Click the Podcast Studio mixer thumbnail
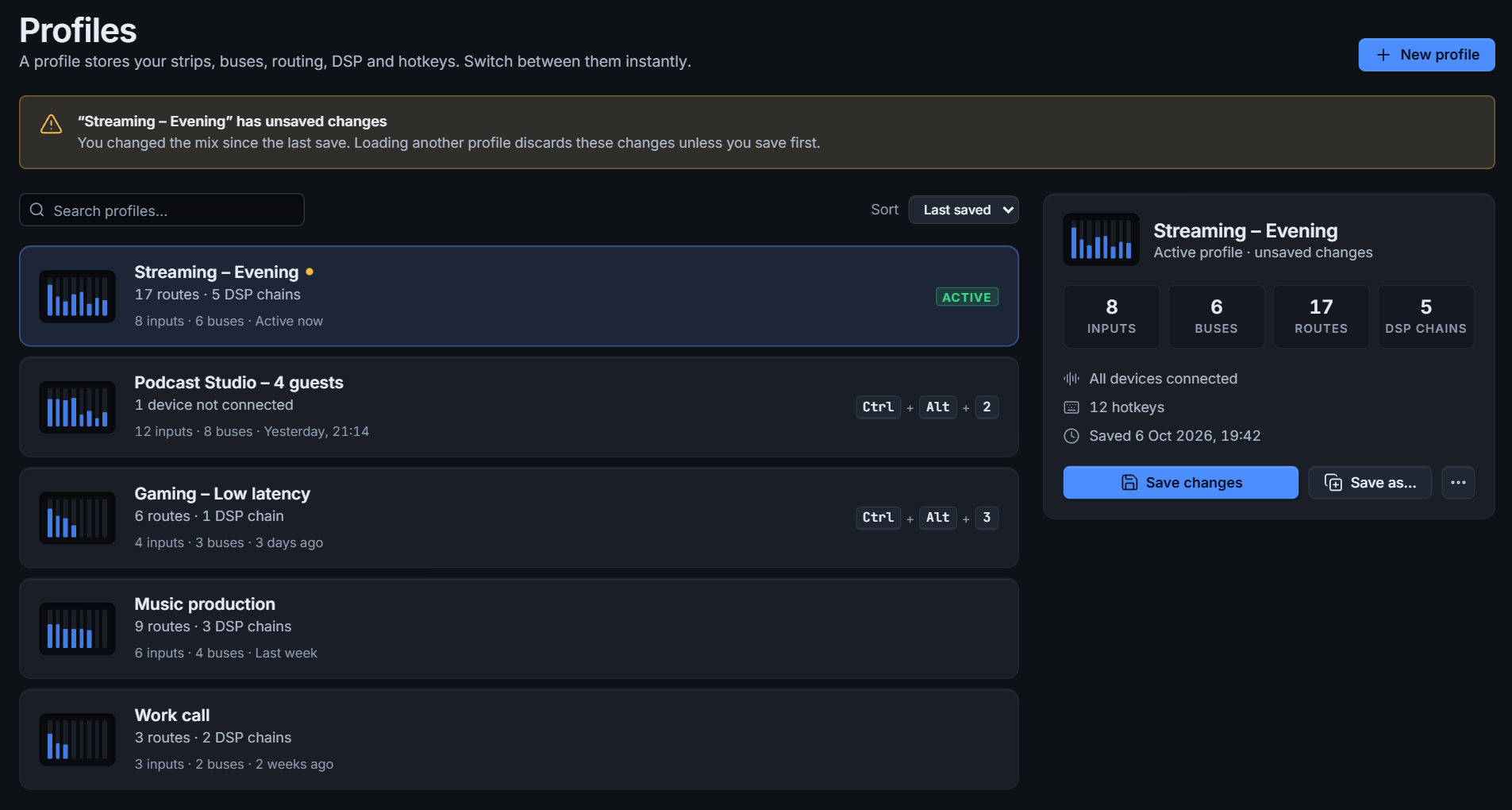The image size is (1512, 810). 78,407
